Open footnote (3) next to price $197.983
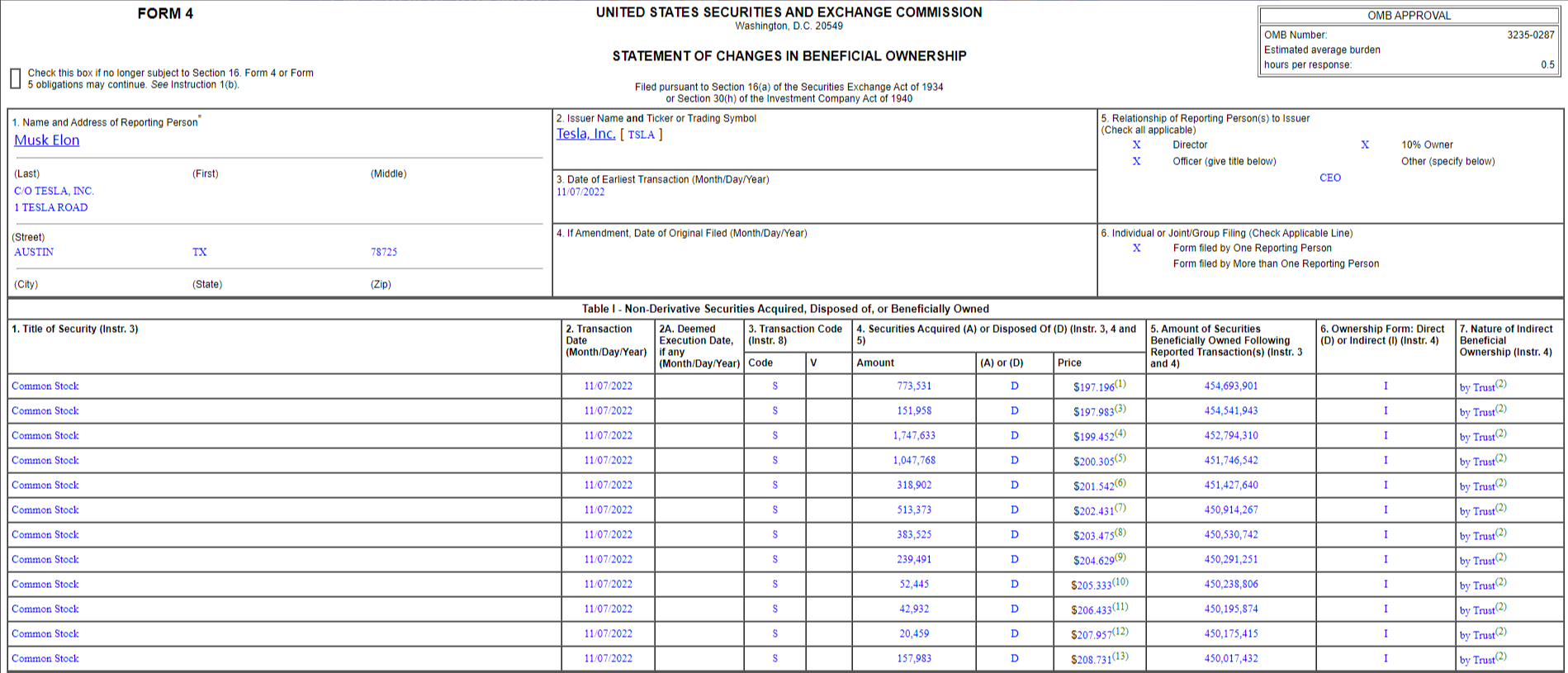 tap(1120, 409)
